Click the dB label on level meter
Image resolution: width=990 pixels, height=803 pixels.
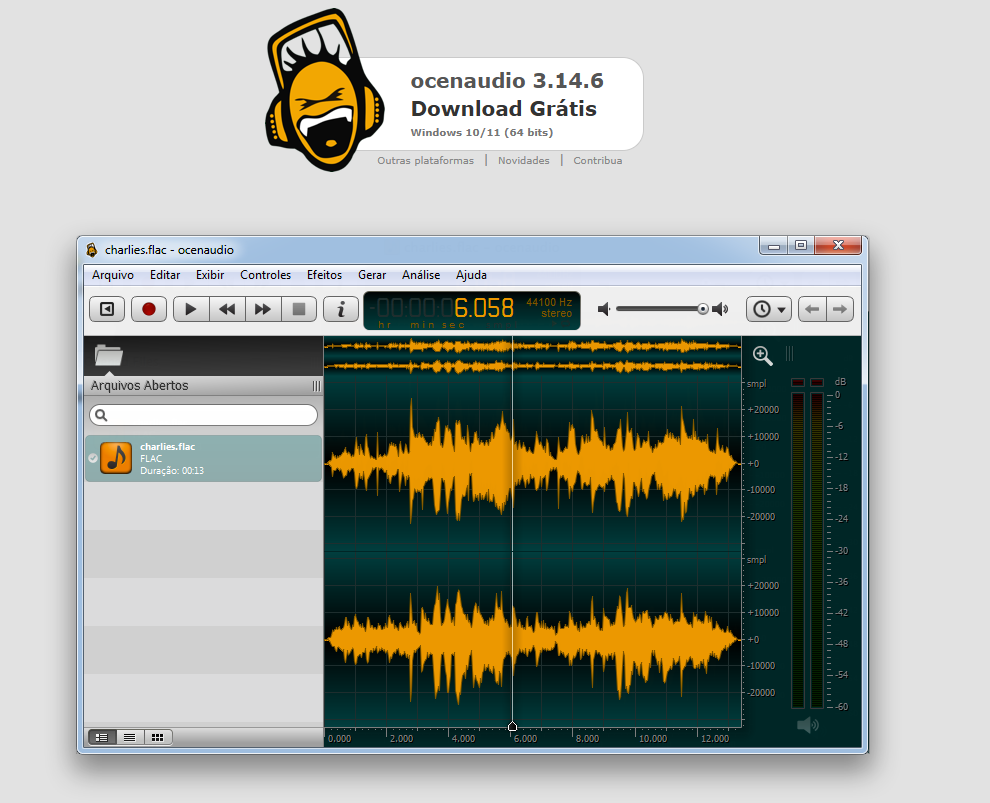pyautogui.click(x=840, y=382)
